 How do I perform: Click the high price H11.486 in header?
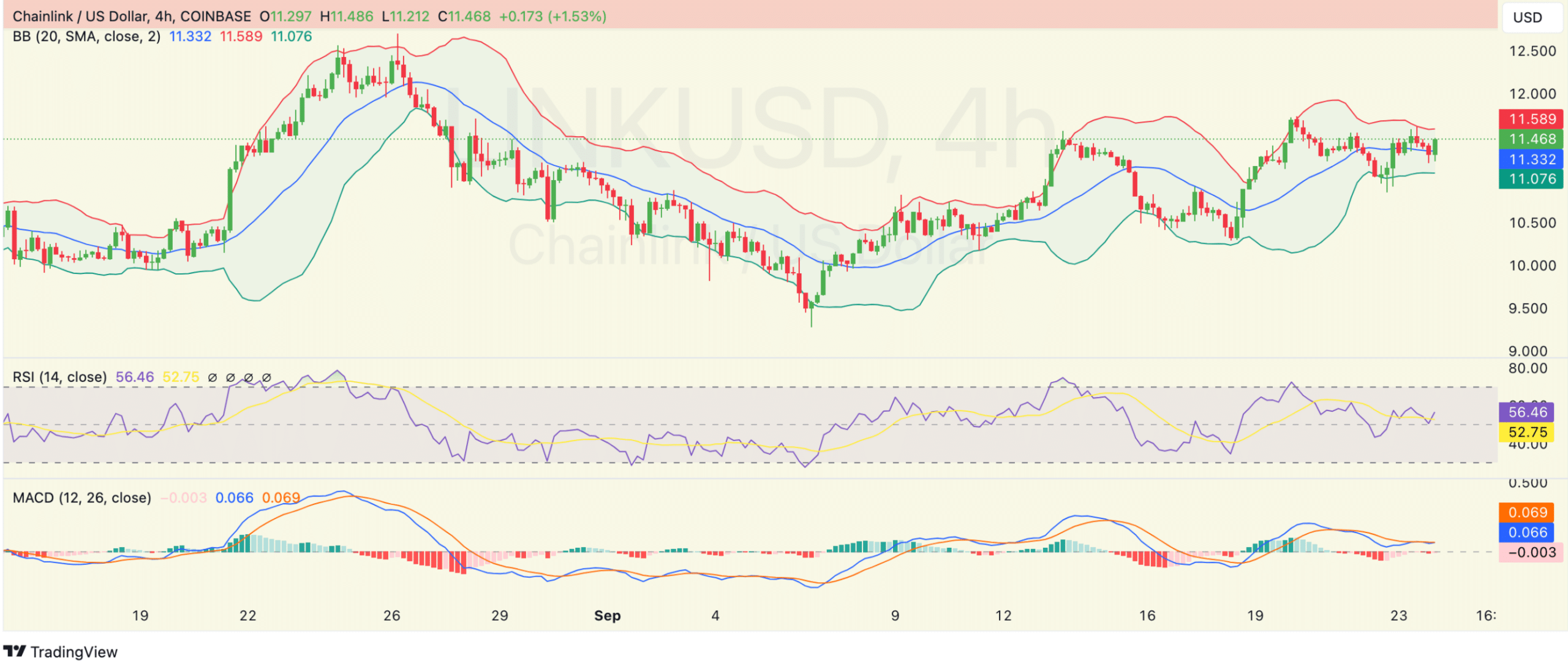[x=347, y=17]
